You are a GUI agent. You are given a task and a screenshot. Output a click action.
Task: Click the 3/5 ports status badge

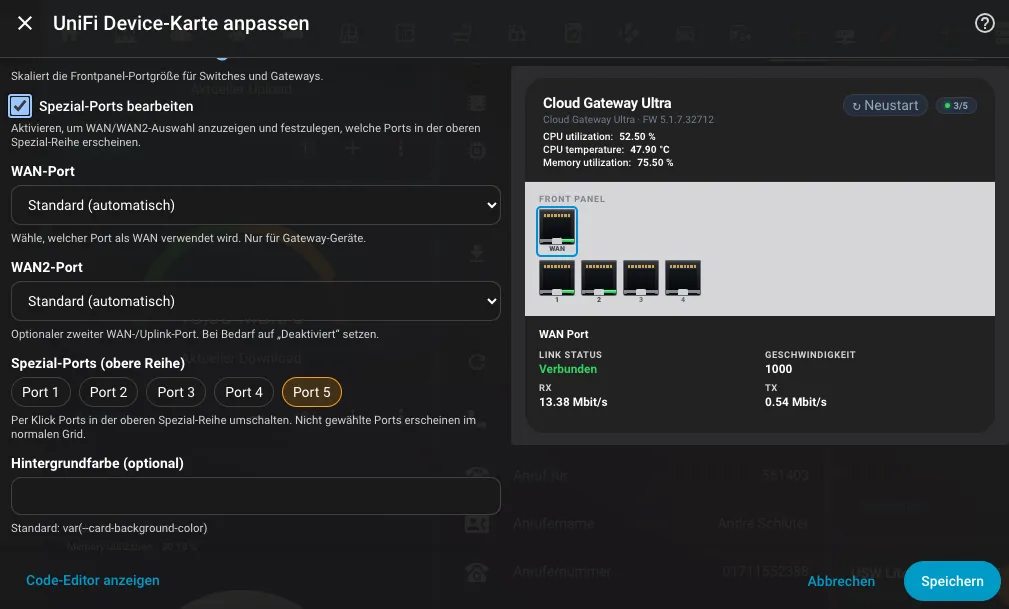(x=956, y=106)
